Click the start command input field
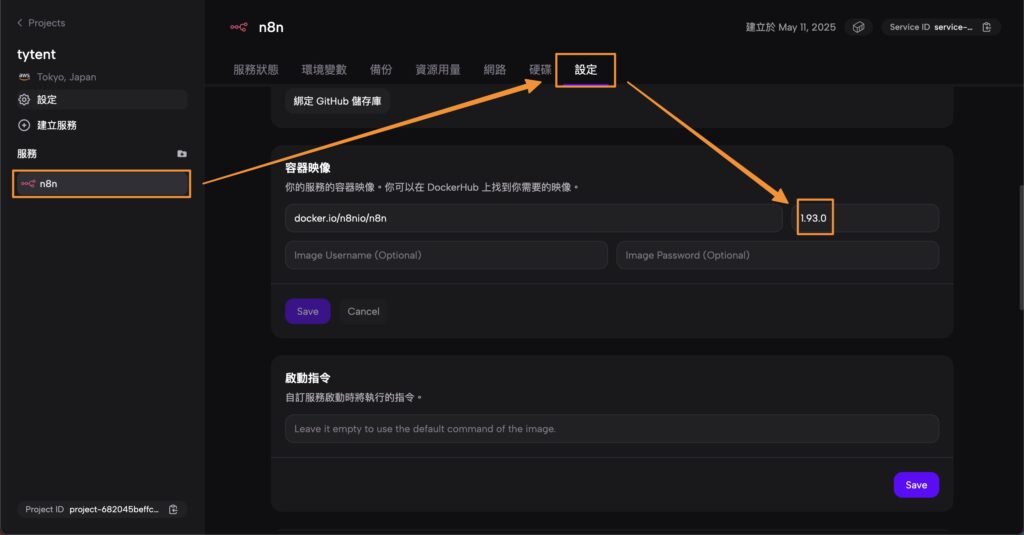Image resolution: width=1024 pixels, height=535 pixels. click(x=612, y=429)
